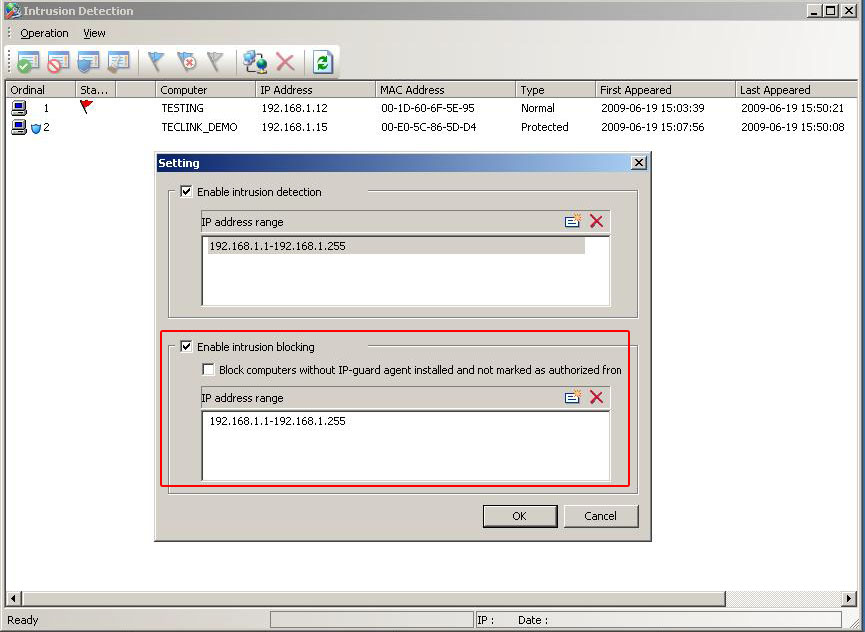
Task: Delete IP range in intrusion blocking section
Action: click(x=596, y=397)
